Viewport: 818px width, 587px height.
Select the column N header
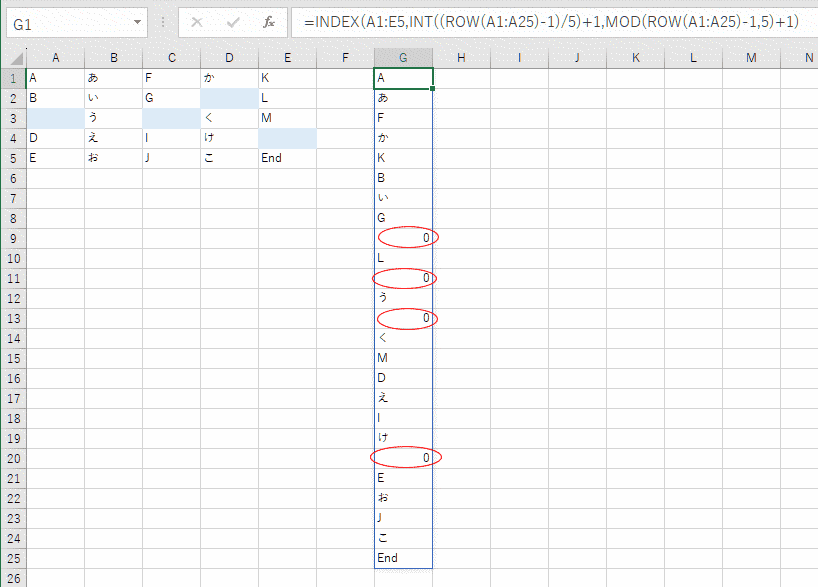click(x=808, y=58)
